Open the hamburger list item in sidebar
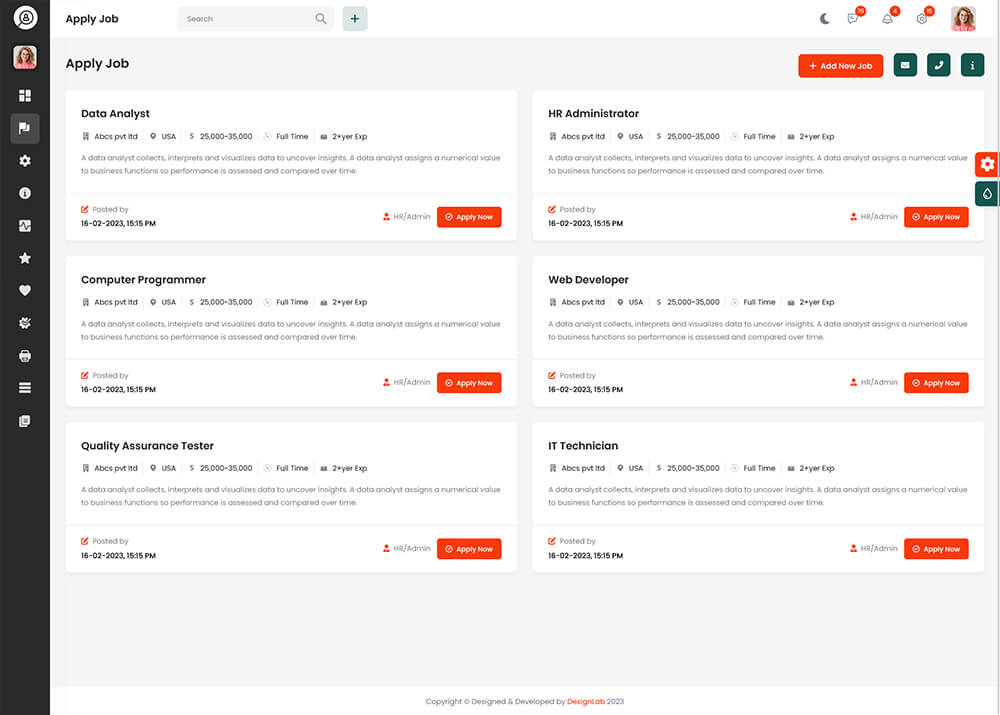The width and height of the screenshot is (1000, 715). (25, 388)
